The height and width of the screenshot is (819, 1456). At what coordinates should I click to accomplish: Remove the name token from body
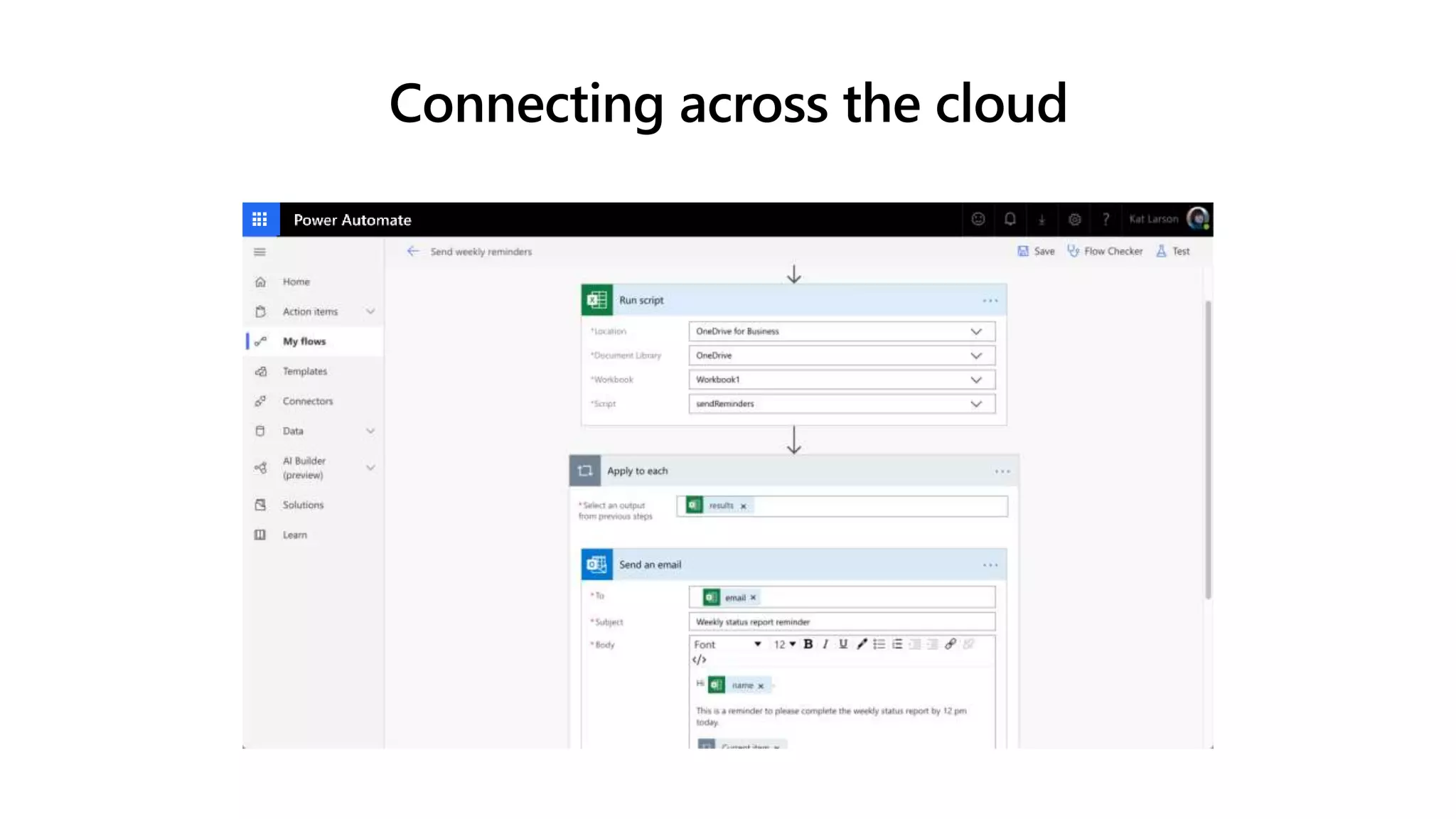click(x=761, y=686)
